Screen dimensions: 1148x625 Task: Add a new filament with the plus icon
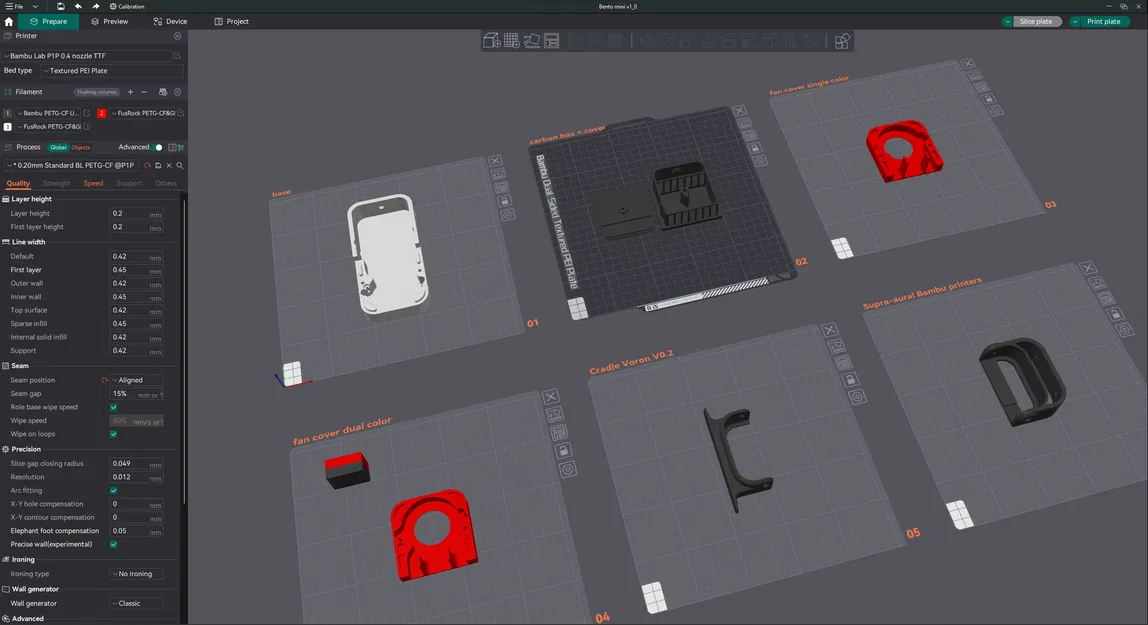pos(130,92)
